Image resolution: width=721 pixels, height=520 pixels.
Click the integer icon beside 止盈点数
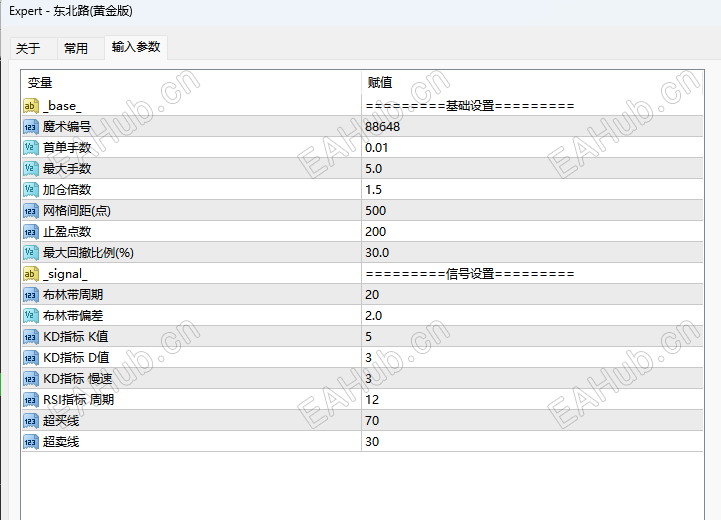pos(31,232)
